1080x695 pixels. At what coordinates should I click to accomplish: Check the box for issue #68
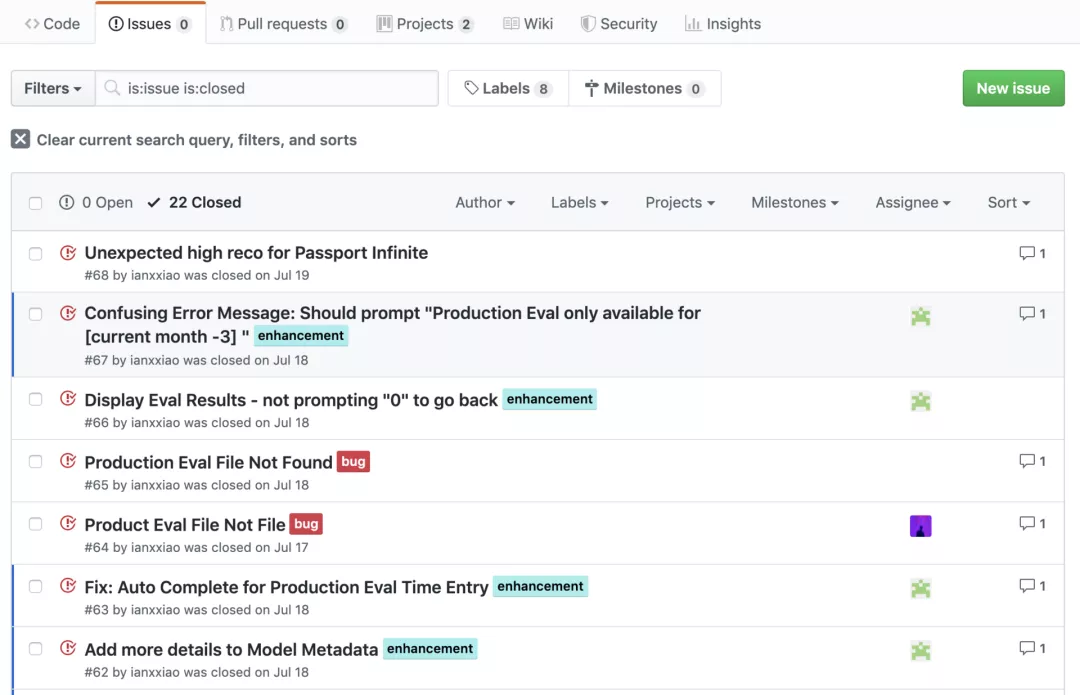pos(36,254)
